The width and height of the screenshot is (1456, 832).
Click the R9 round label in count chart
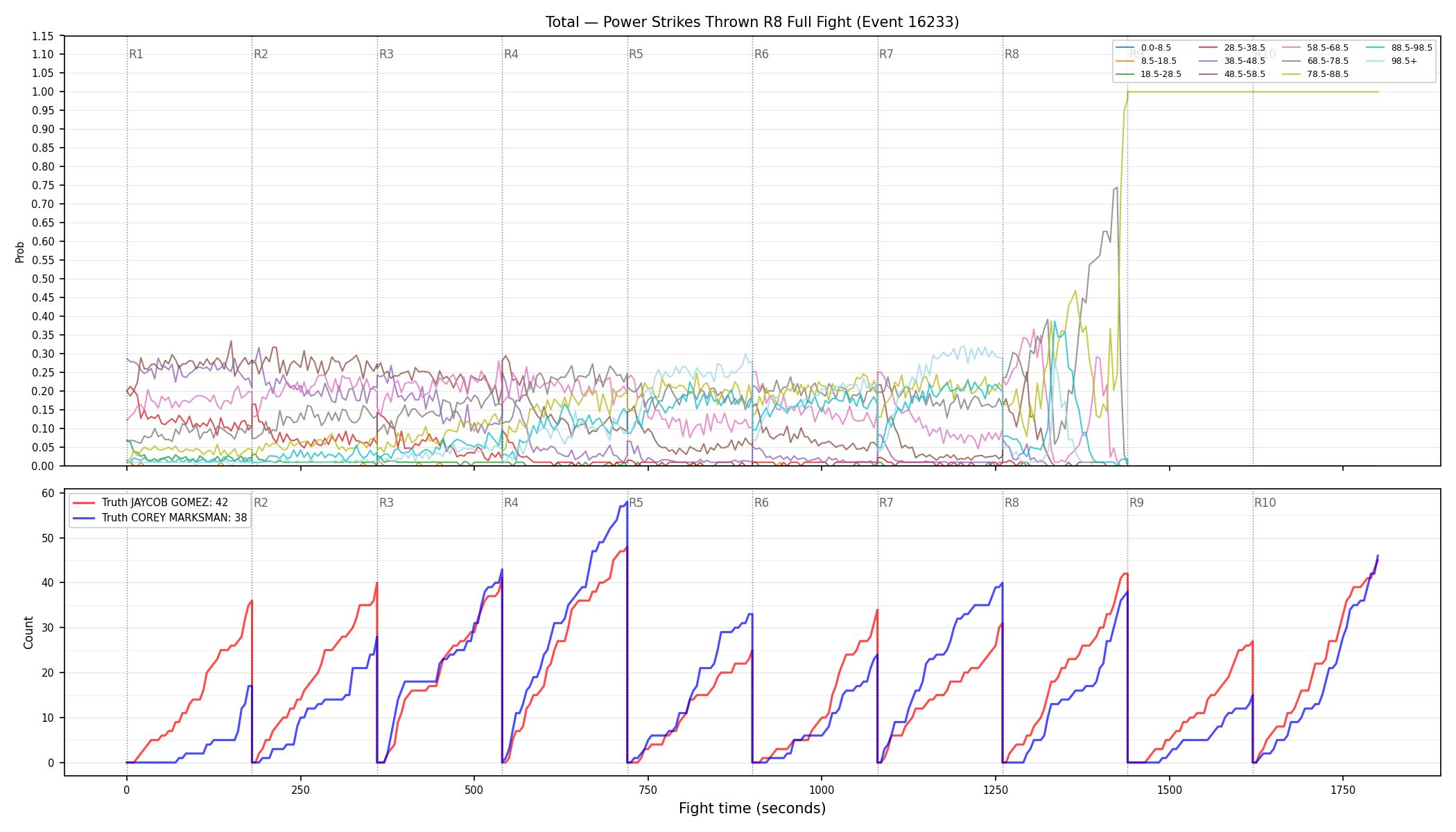click(x=1136, y=503)
